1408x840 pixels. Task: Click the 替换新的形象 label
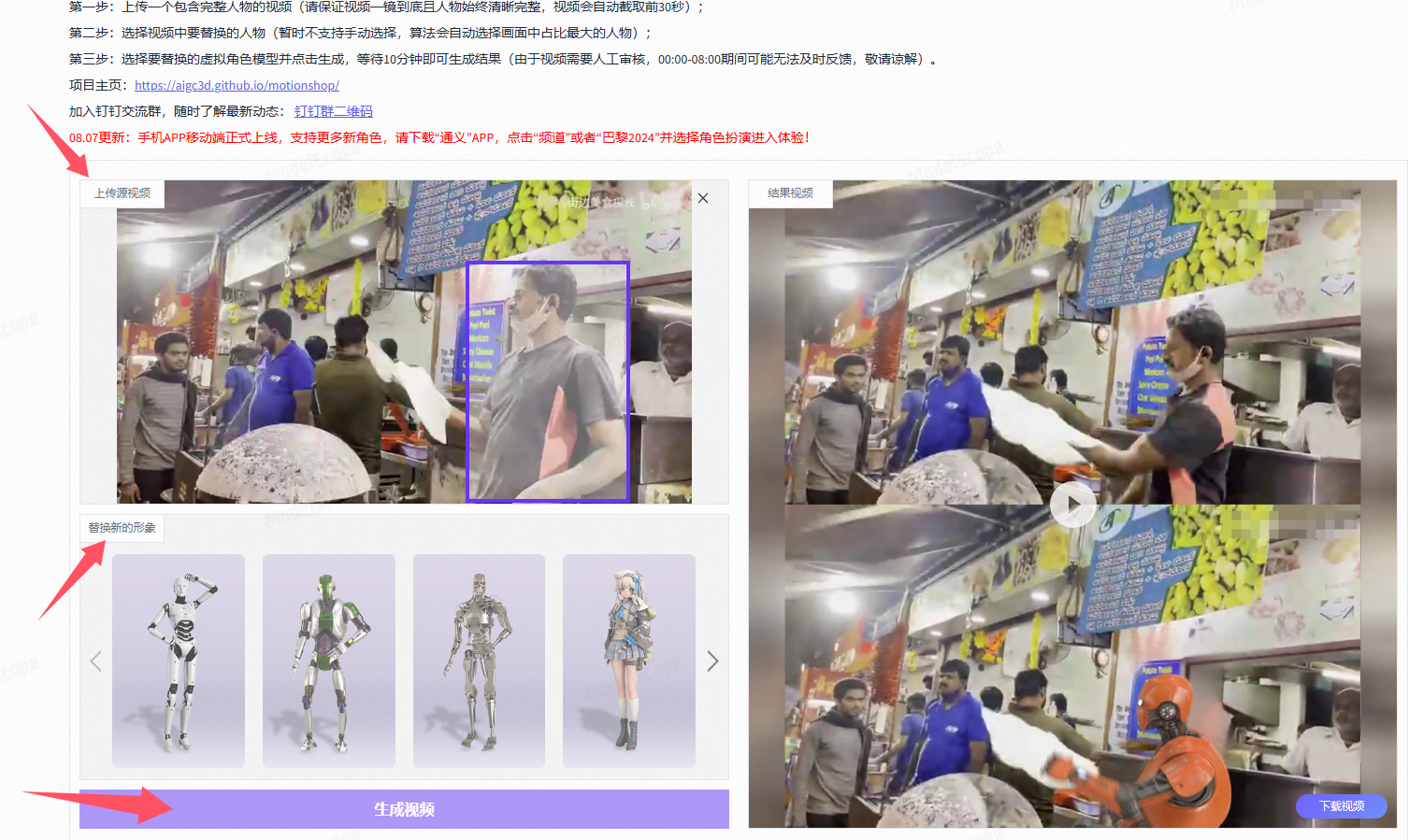(x=122, y=528)
